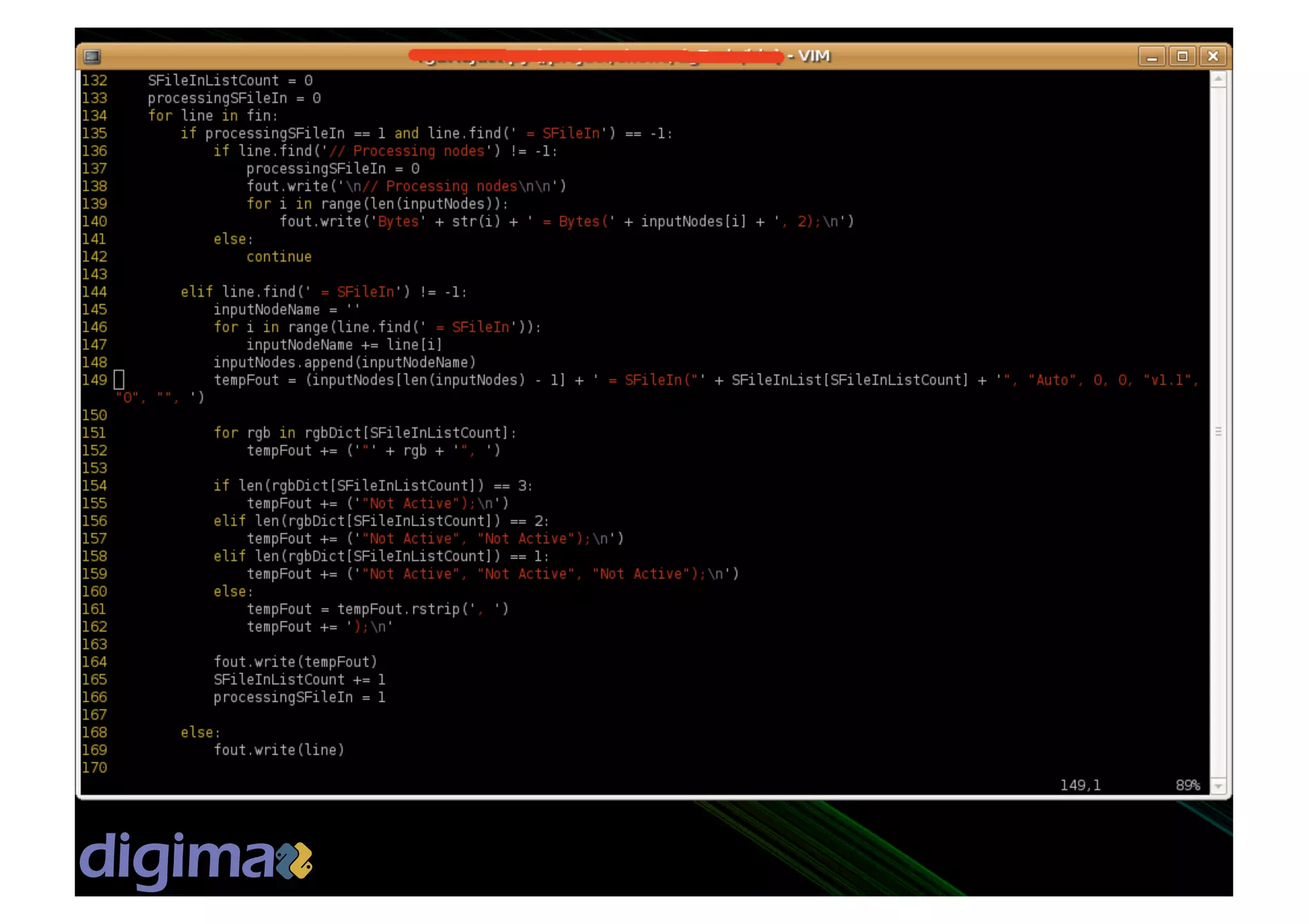
Task: Close the VIM window
Action: [x=1213, y=56]
